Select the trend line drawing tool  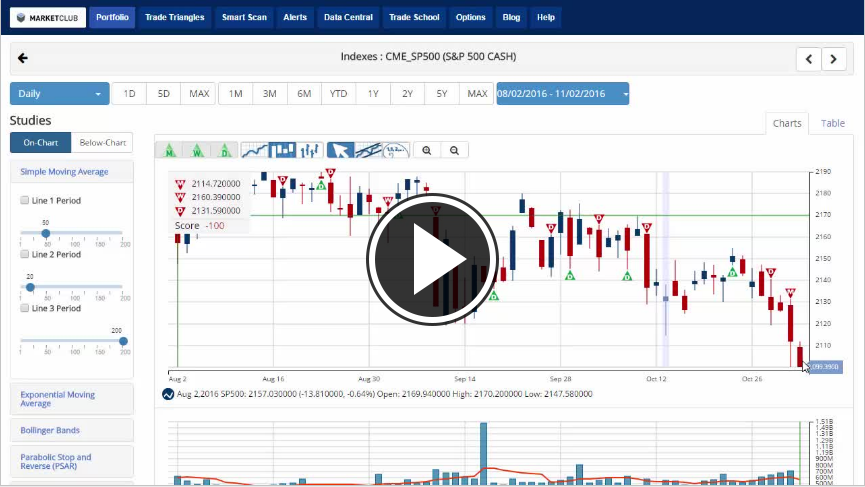click(368, 150)
